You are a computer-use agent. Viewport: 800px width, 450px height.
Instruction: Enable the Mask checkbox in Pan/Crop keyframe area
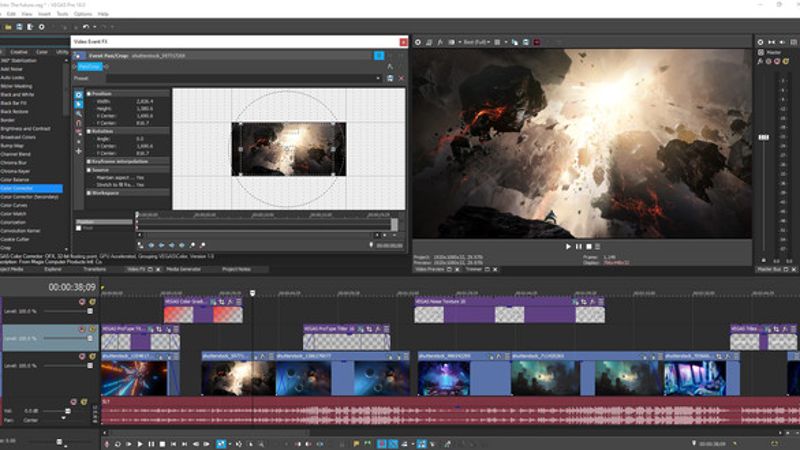click(79, 228)
